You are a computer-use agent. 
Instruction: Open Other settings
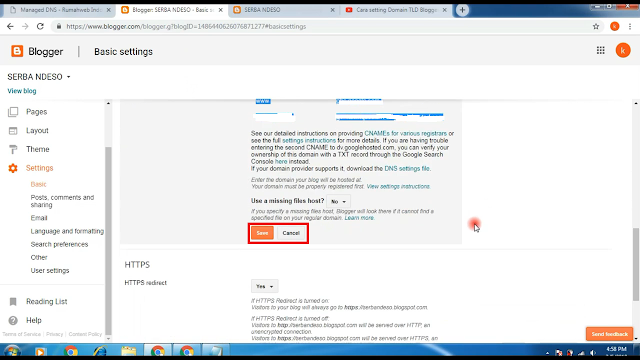39,258
